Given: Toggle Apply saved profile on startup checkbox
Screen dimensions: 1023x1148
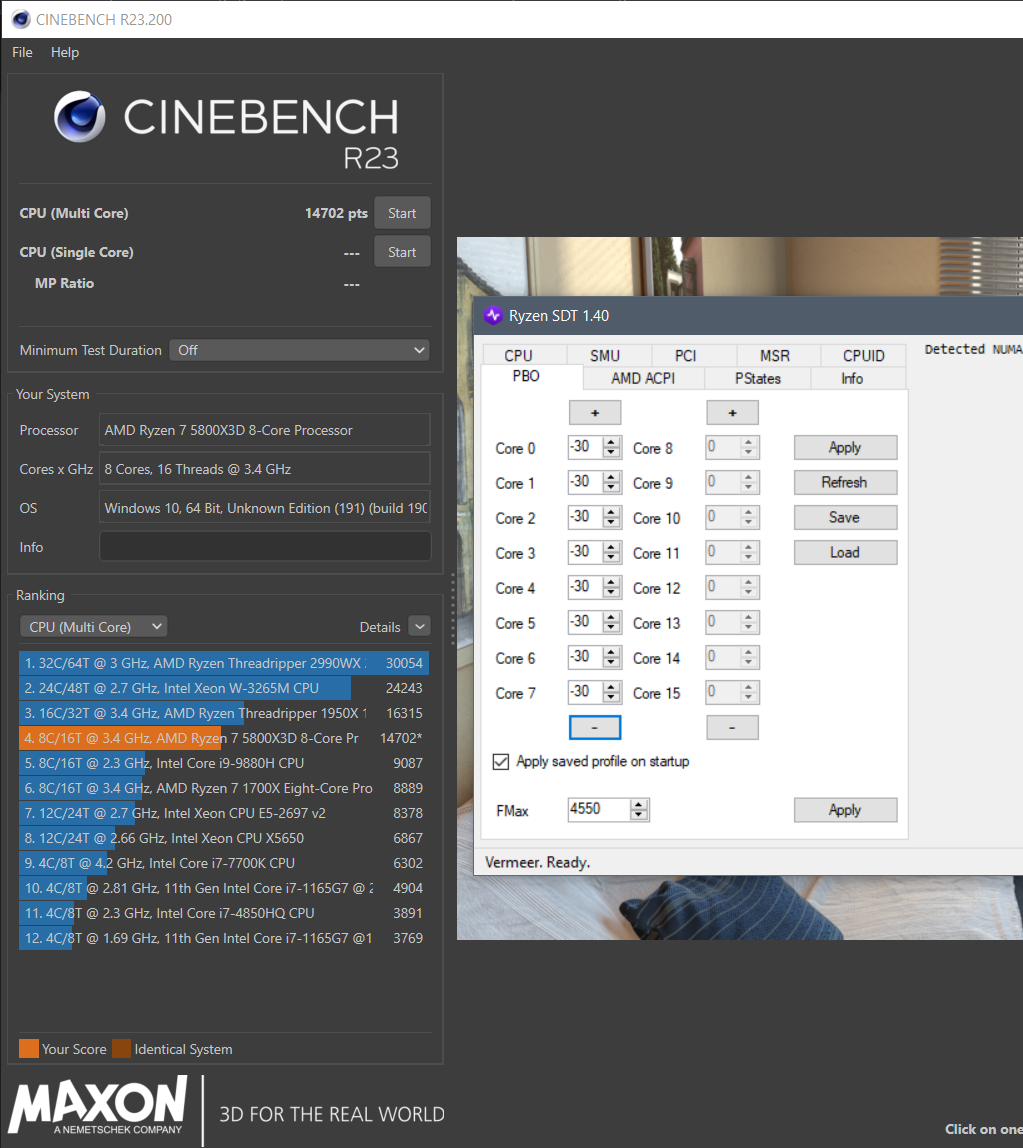Looking at the screenshot, I should pos(501,762).
